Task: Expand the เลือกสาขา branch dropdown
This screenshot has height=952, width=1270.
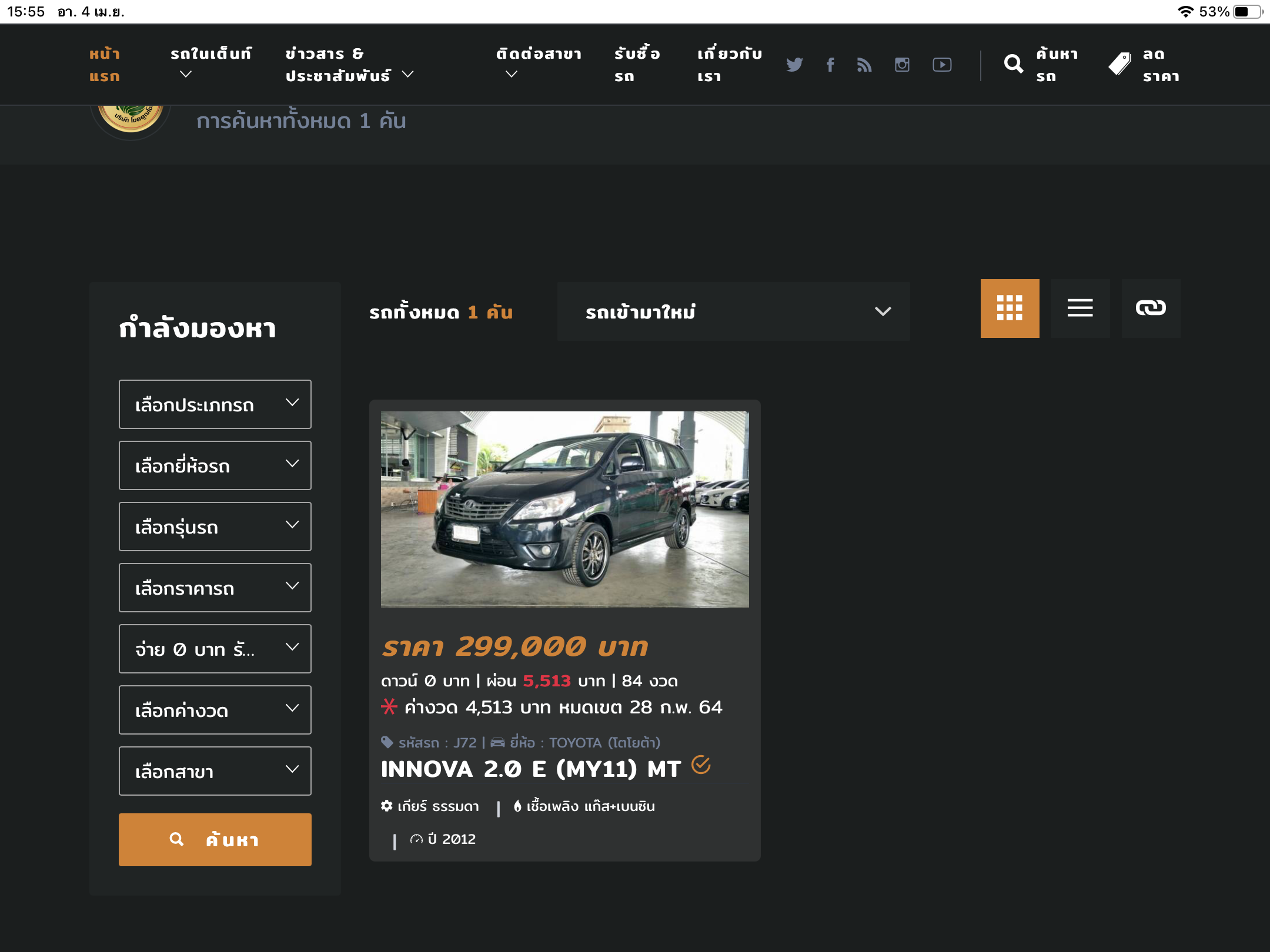Action: (215, 771)
